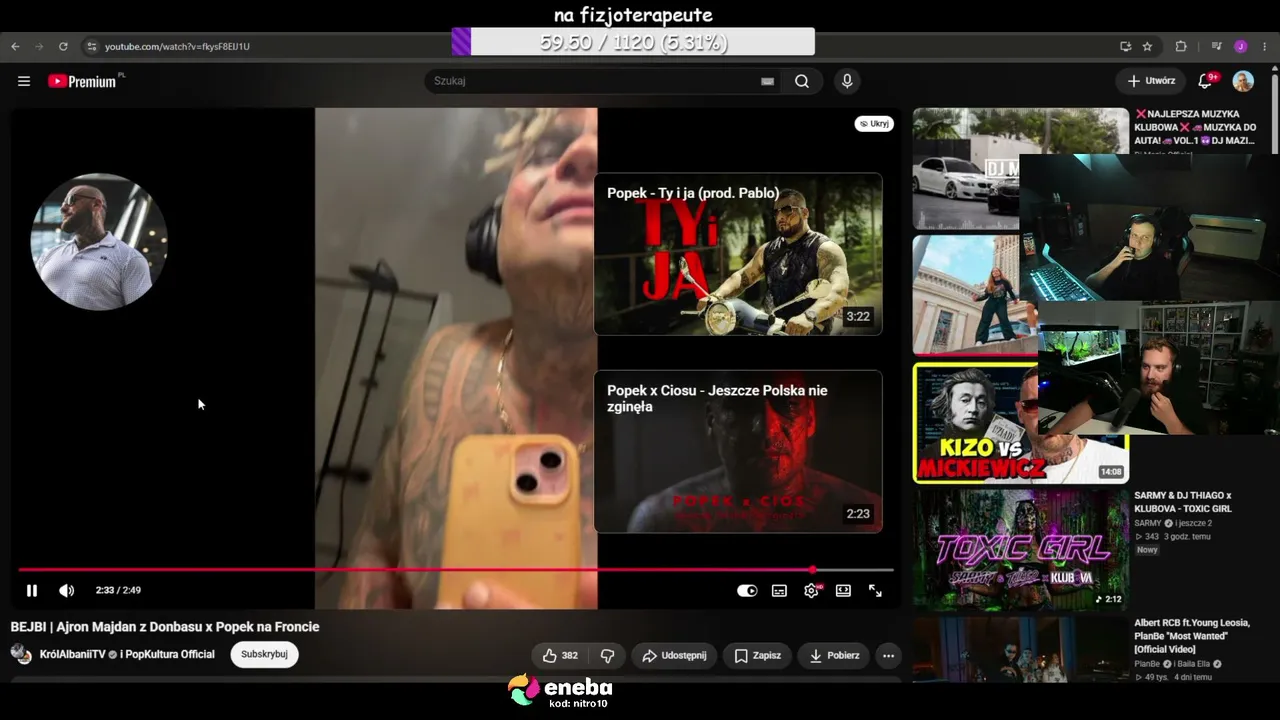
Task: Dislike the video
Action: [x=607, y=656]
